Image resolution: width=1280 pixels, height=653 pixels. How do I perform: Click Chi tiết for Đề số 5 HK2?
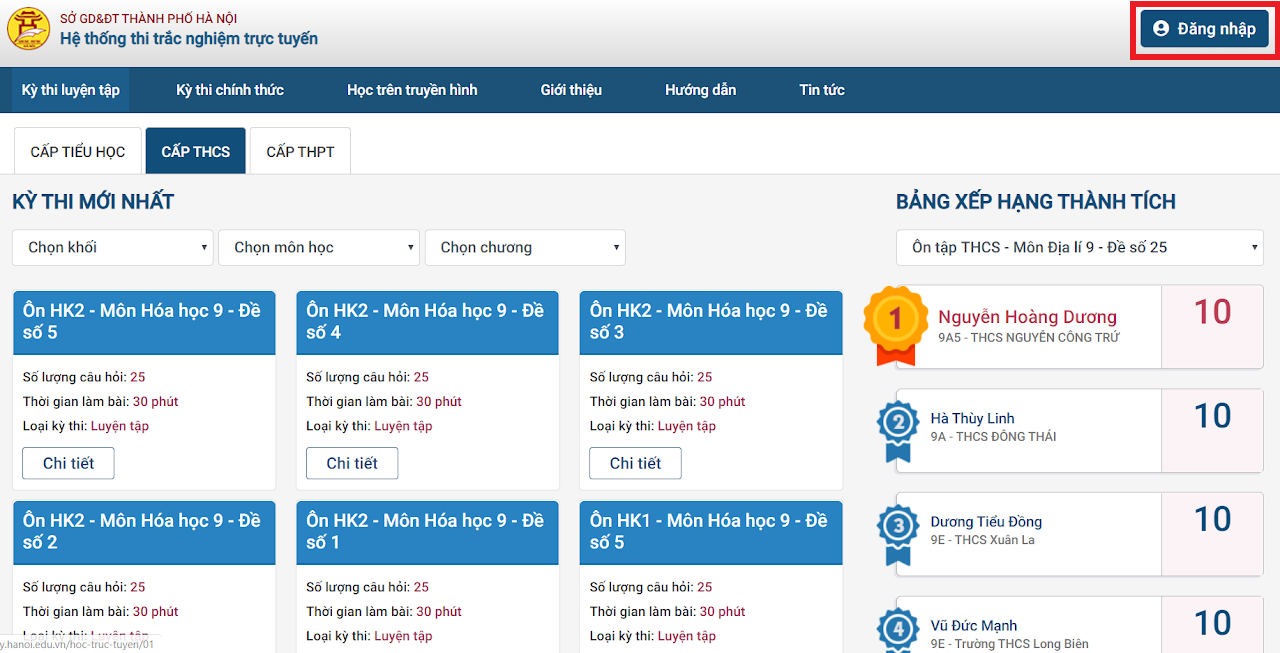pyautogui.click(x=68, y=463)
